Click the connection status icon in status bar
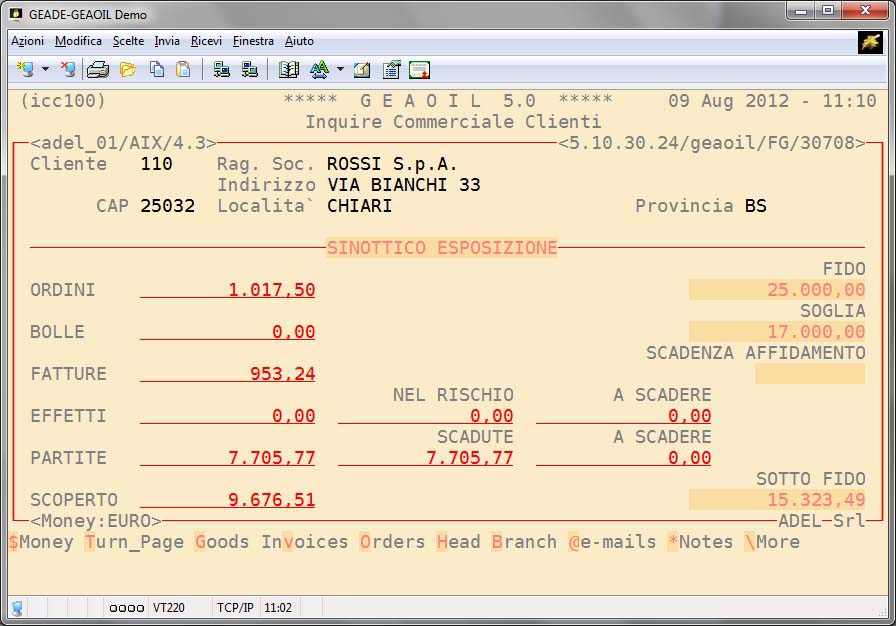The height and width of the screenshot is (626, 896). [17, 607]
